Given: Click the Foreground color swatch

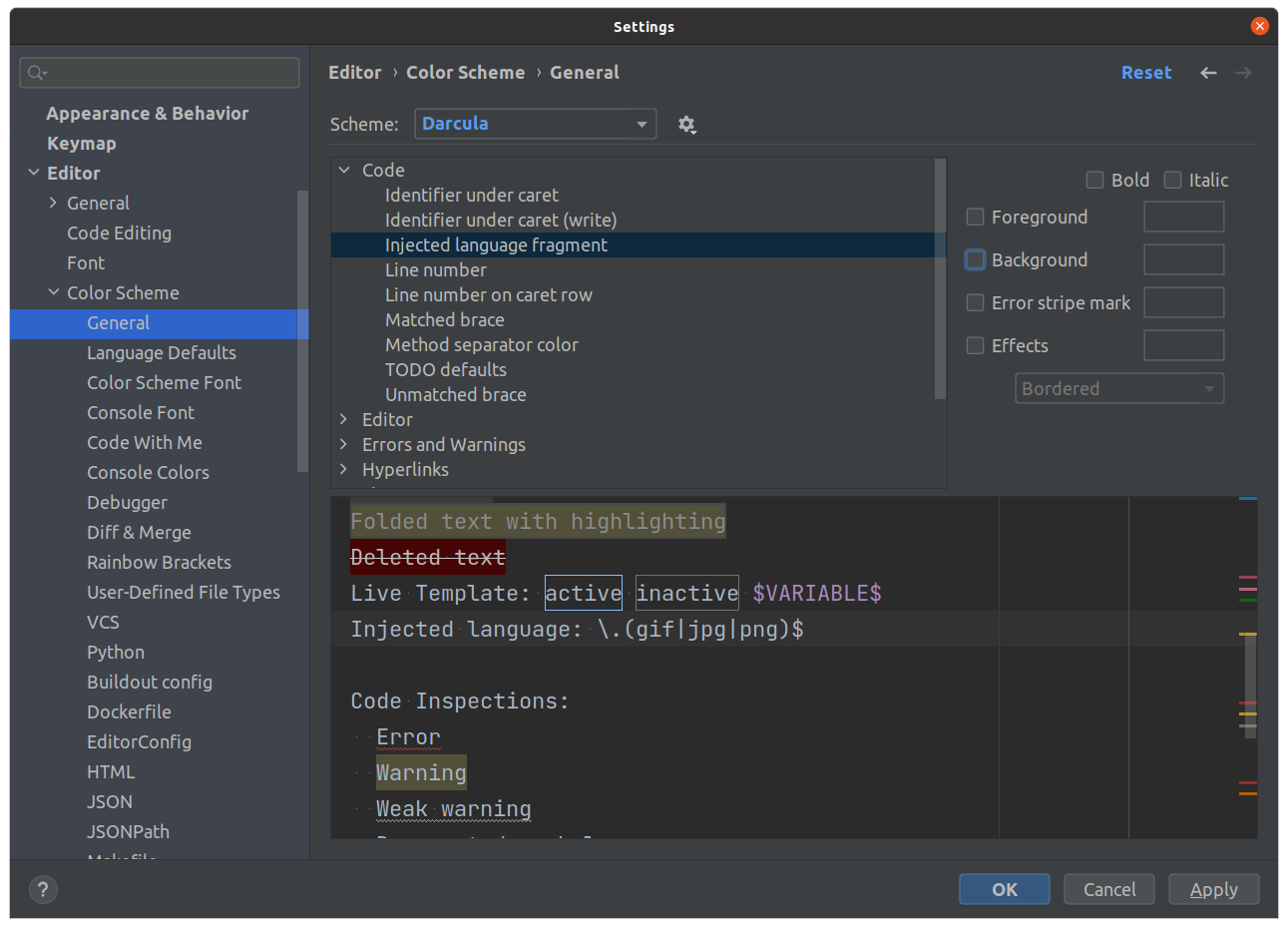Looking at the screenshot, I should [1184, 217].
